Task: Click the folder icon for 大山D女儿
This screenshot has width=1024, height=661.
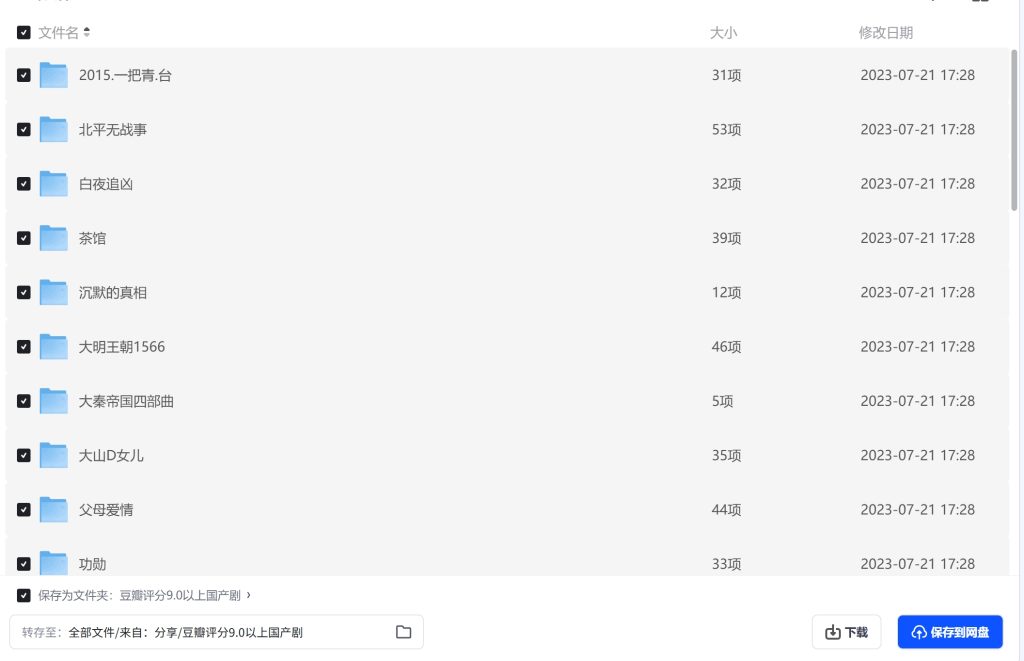Action: (x=54, y=455)
